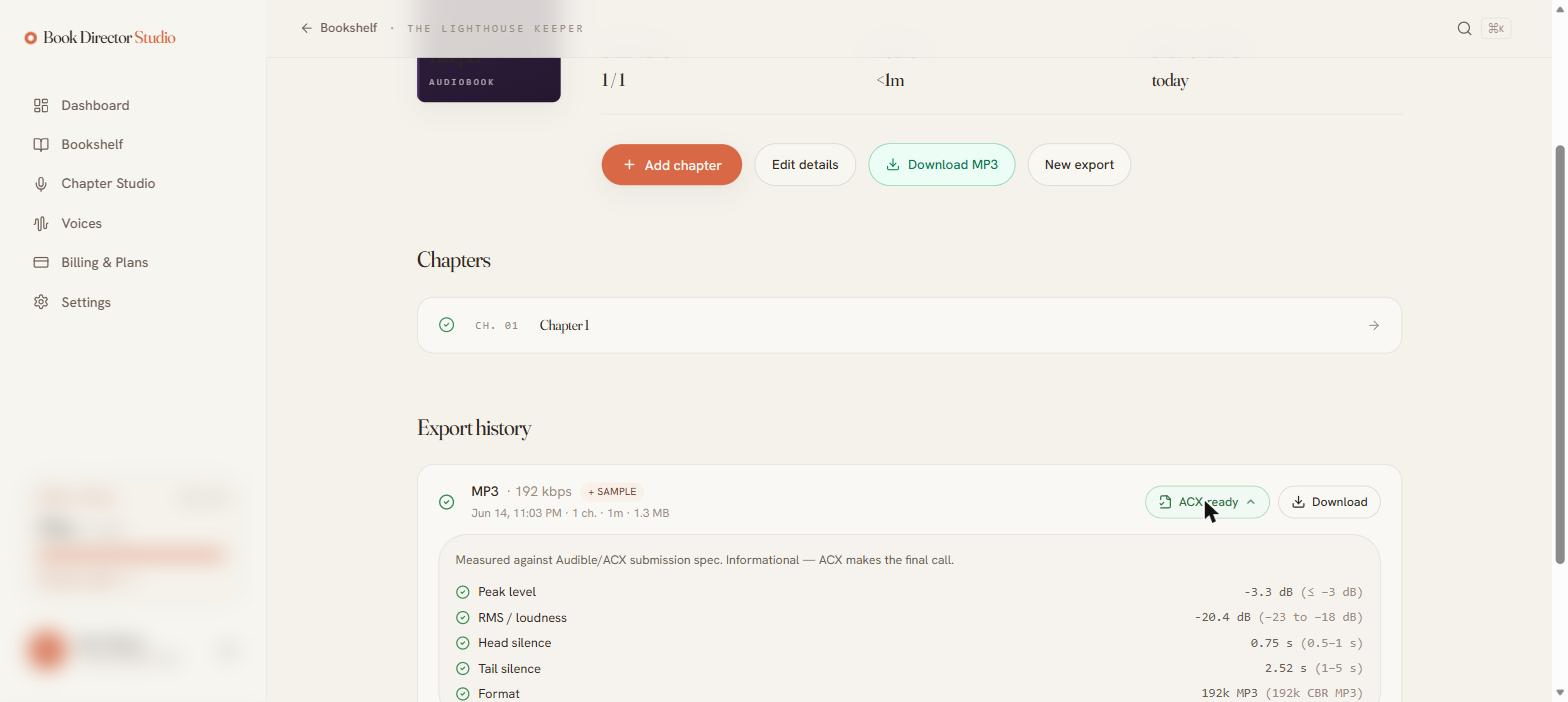The image size is (1568, 702).
Task: Click the Chapters heading
Action: (454, 260)
